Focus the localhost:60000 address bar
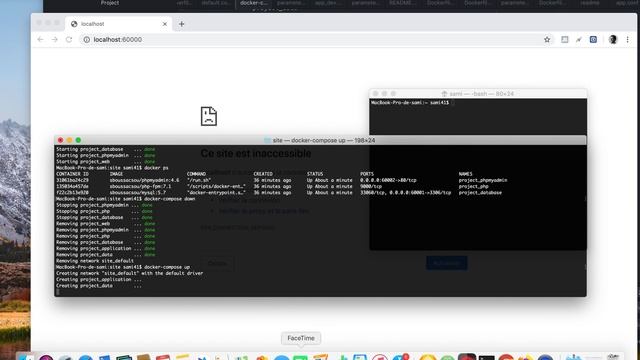 (x=310, y=40)
